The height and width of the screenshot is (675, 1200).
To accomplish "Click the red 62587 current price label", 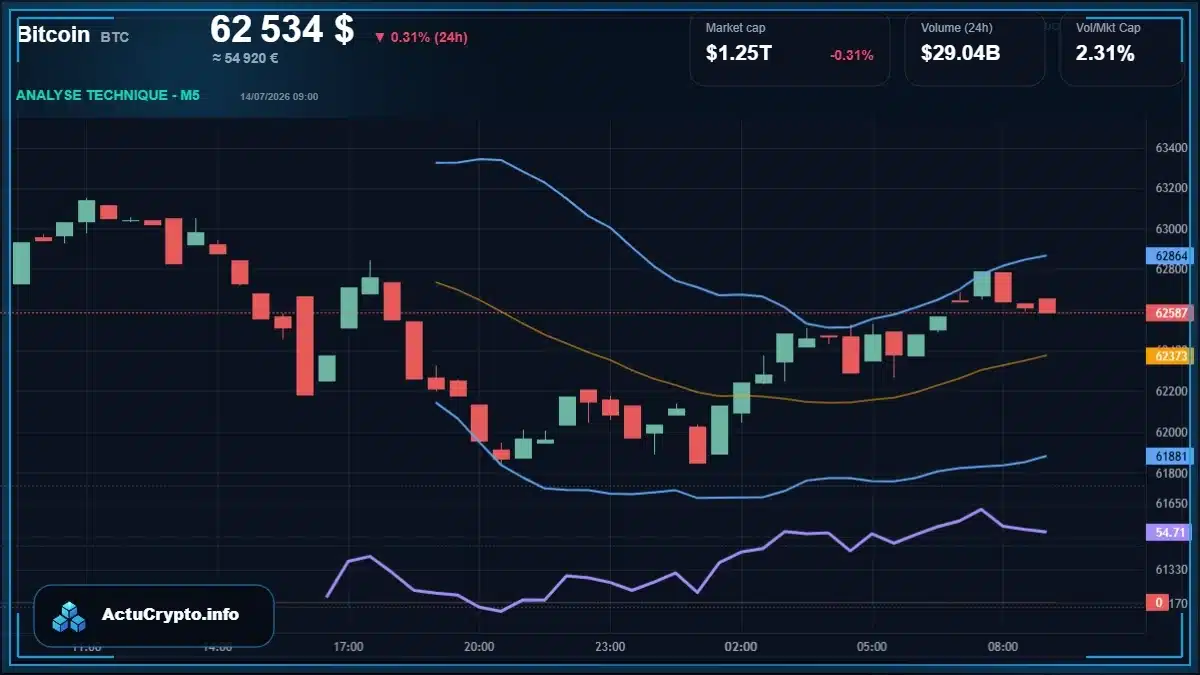I will [x=1170, y=313].
